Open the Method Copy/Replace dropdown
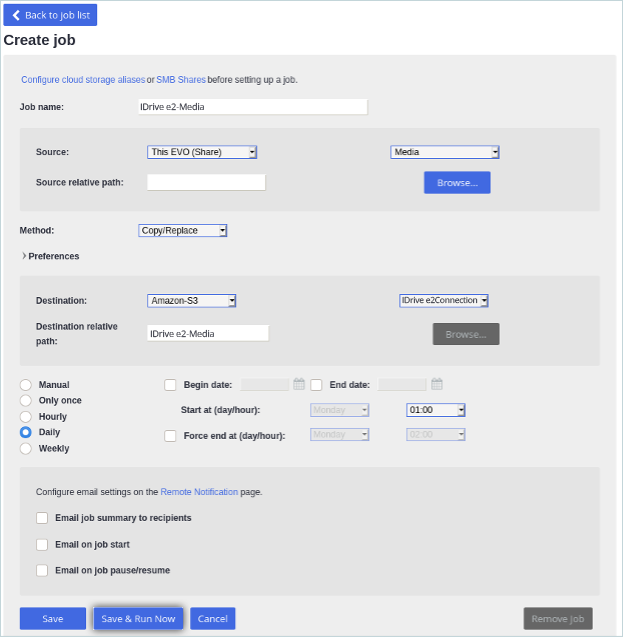Image resolution: width=623 pixels, height=637 pixels. coord(183,231)
